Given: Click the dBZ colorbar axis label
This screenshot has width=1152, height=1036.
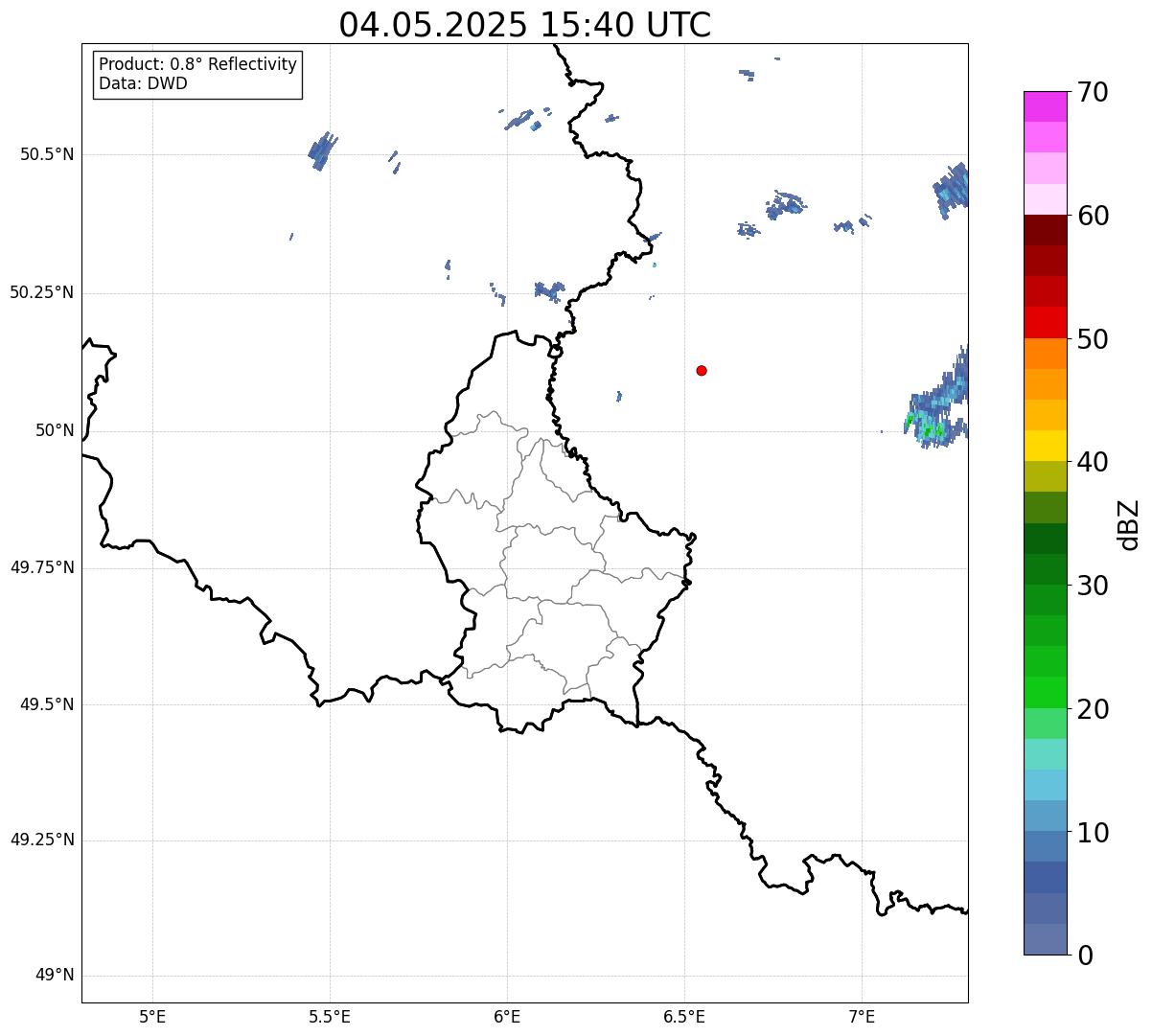Looking at the screenshot, I should click(1129, 523).
